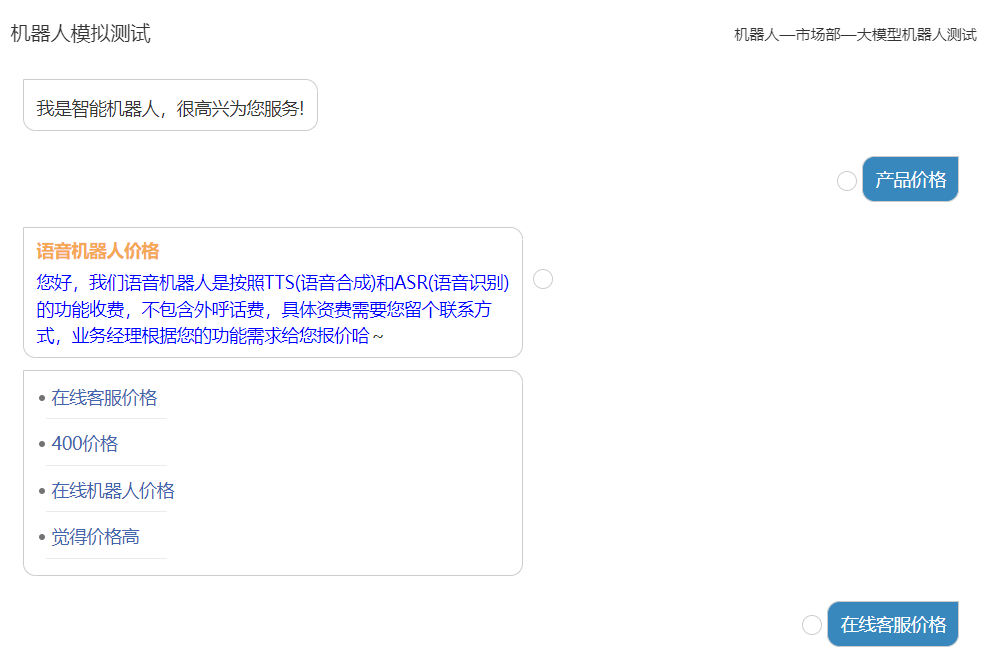The height and width of the screenshot is (657, 981).
Task: Click the blue 产品价格 message bubble
Action: click(x=910, y=180)
